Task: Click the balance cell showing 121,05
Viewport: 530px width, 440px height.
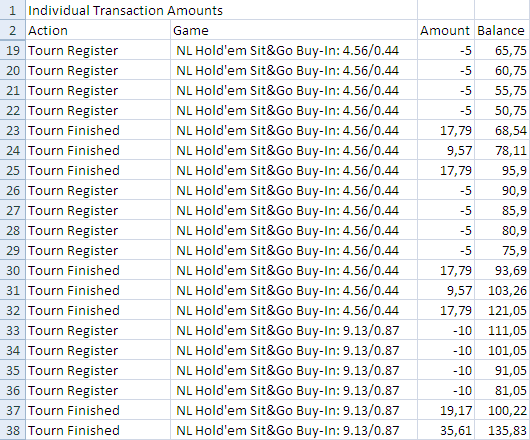Action: (x=502, y=310)
